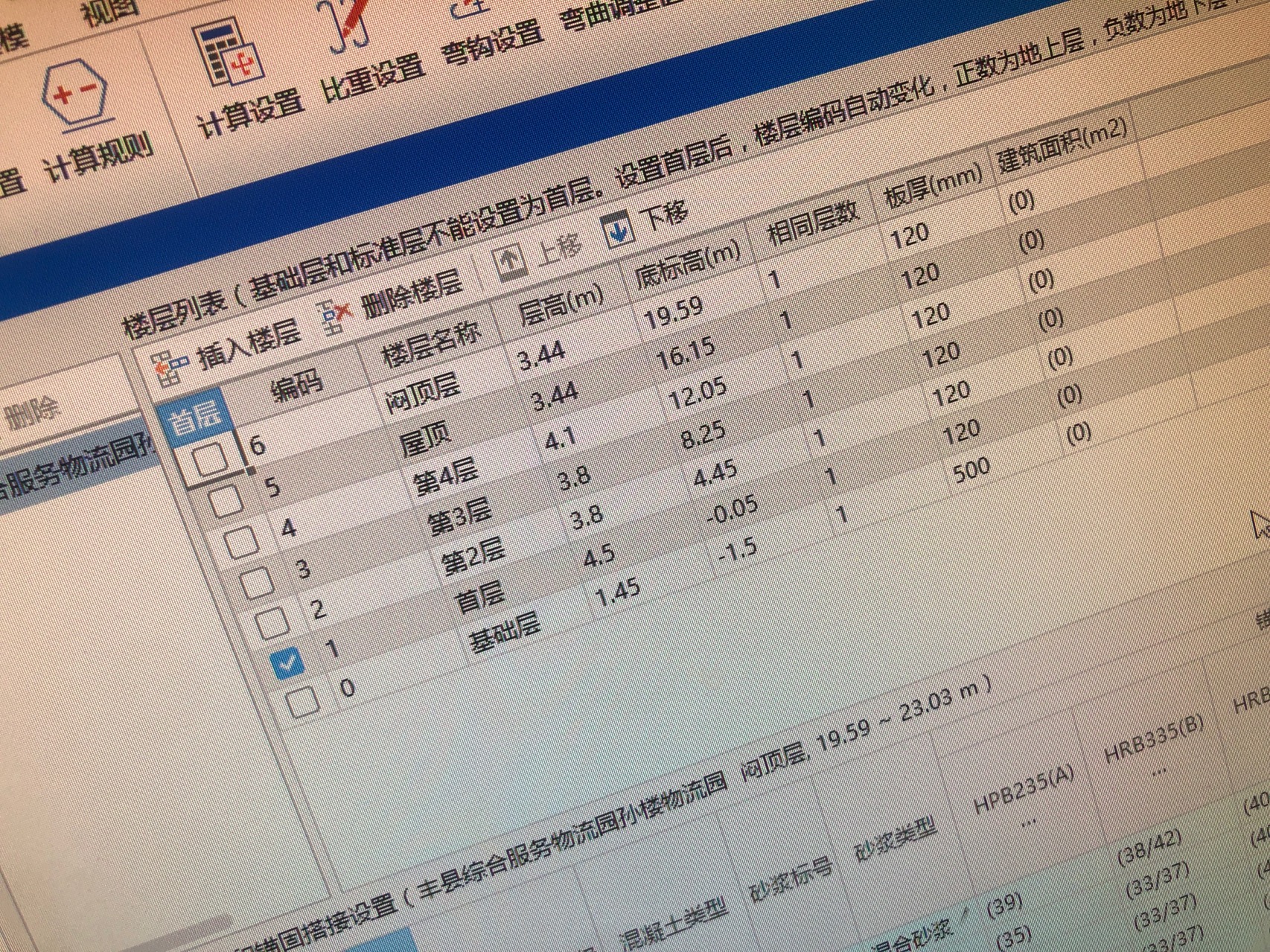Click the 砂浆类型 column header

[x=894, y=840]
